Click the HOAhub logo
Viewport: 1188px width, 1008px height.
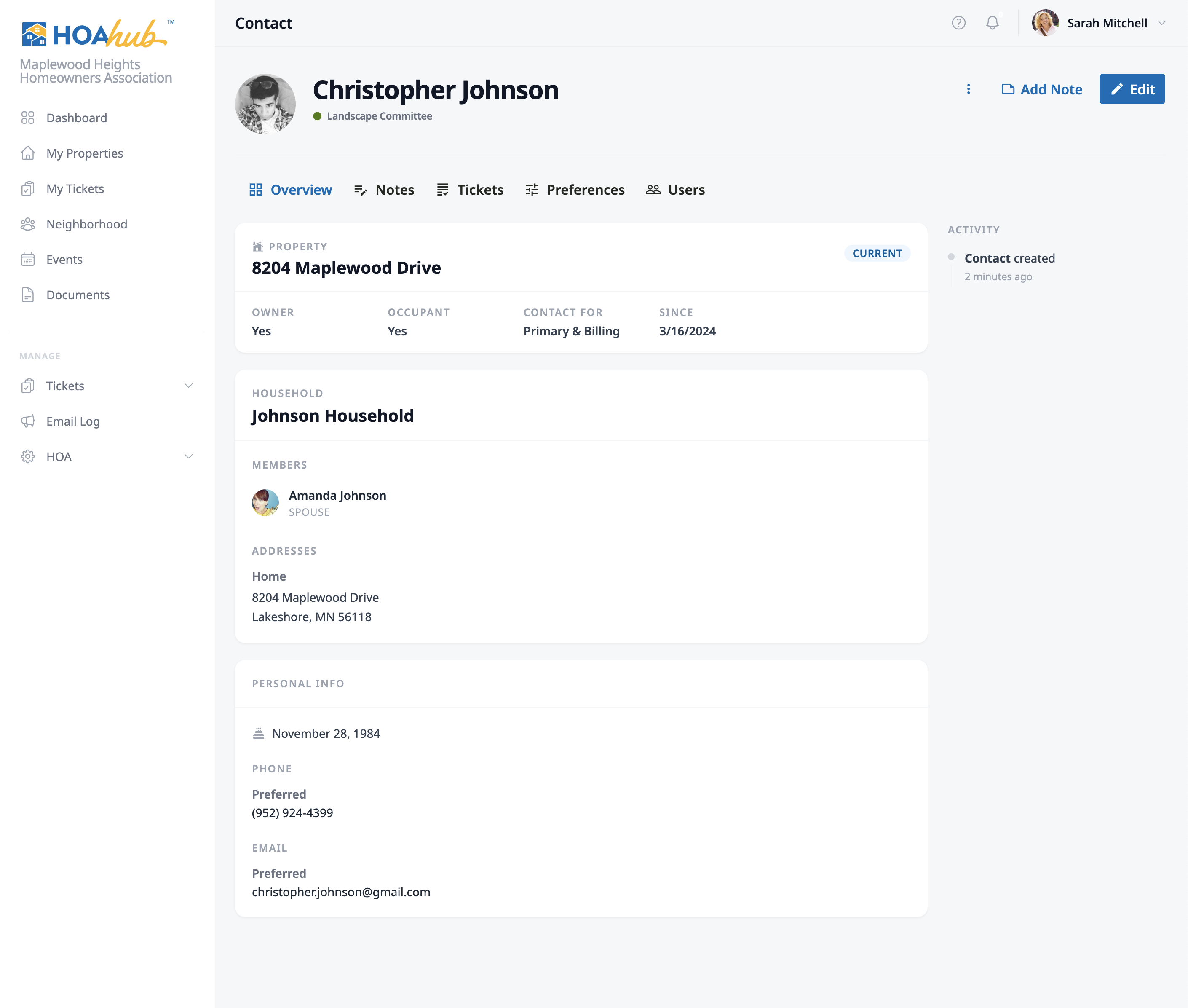coord(94,34)
